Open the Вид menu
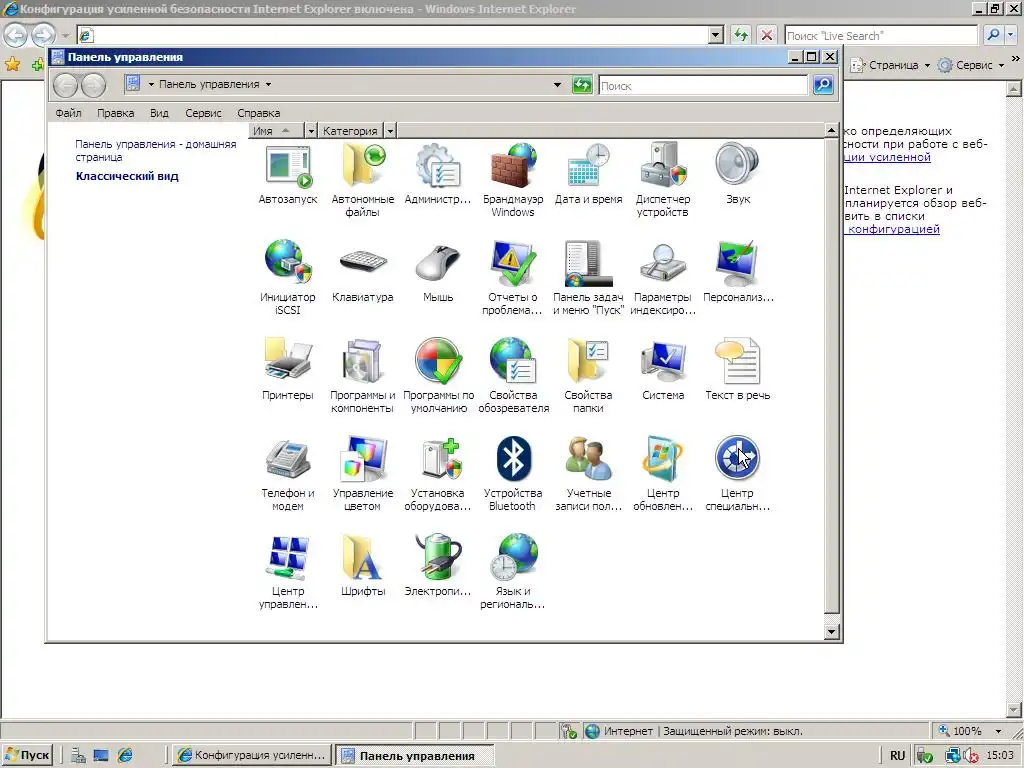Viewport: 1024px width, 768px height. coord(159,113)
